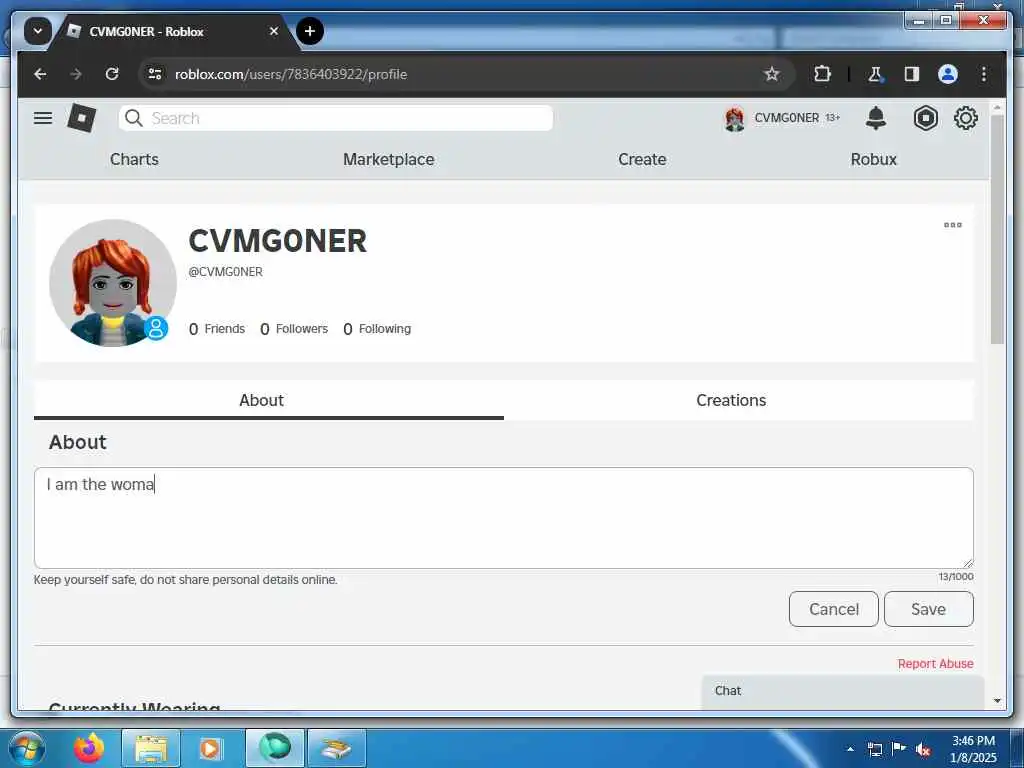The height and width of the screenshot is (768, 1024).
Task: Click the 13/1000 character counter
Action: point(956,577)
